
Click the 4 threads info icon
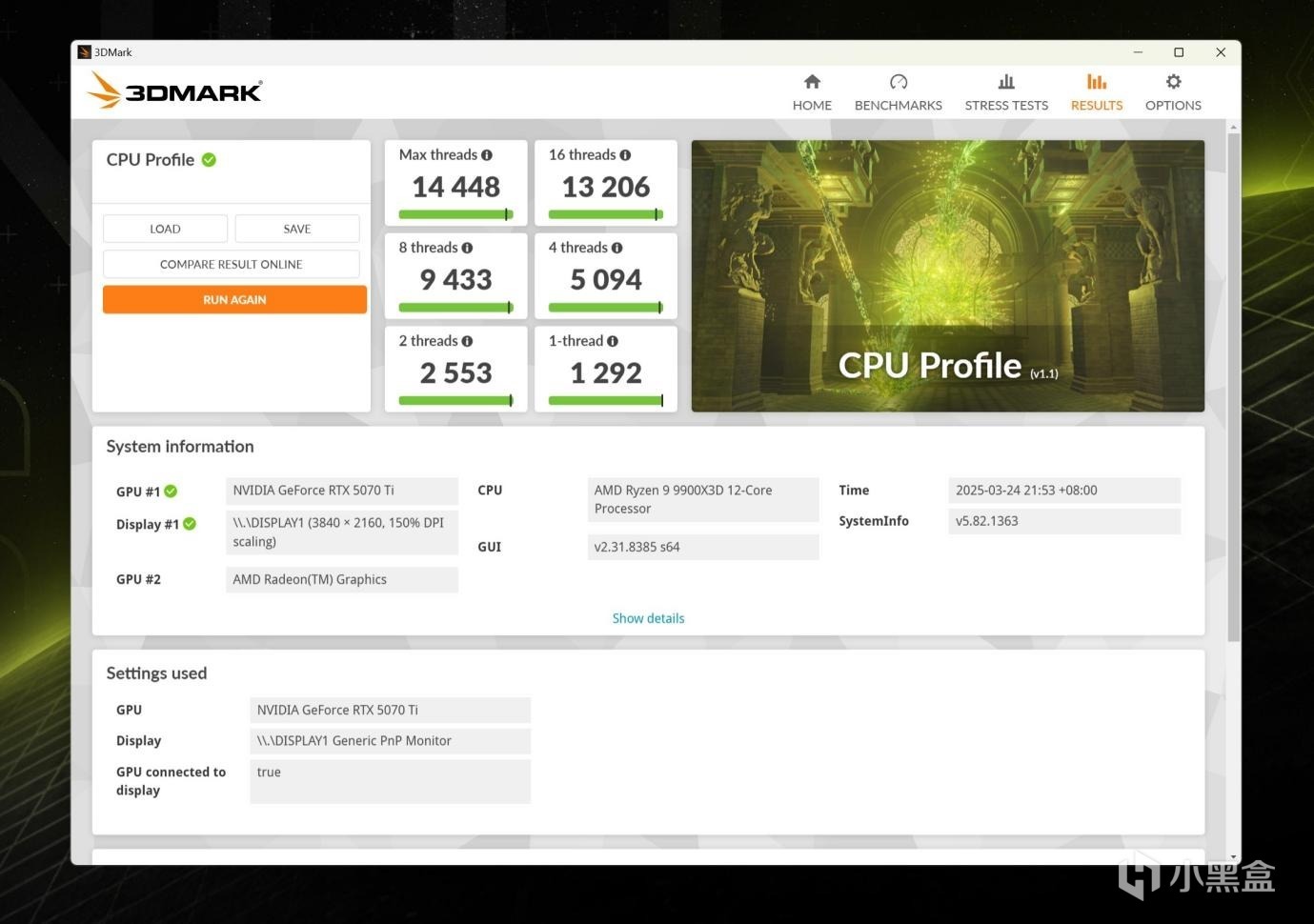point(617,248)
